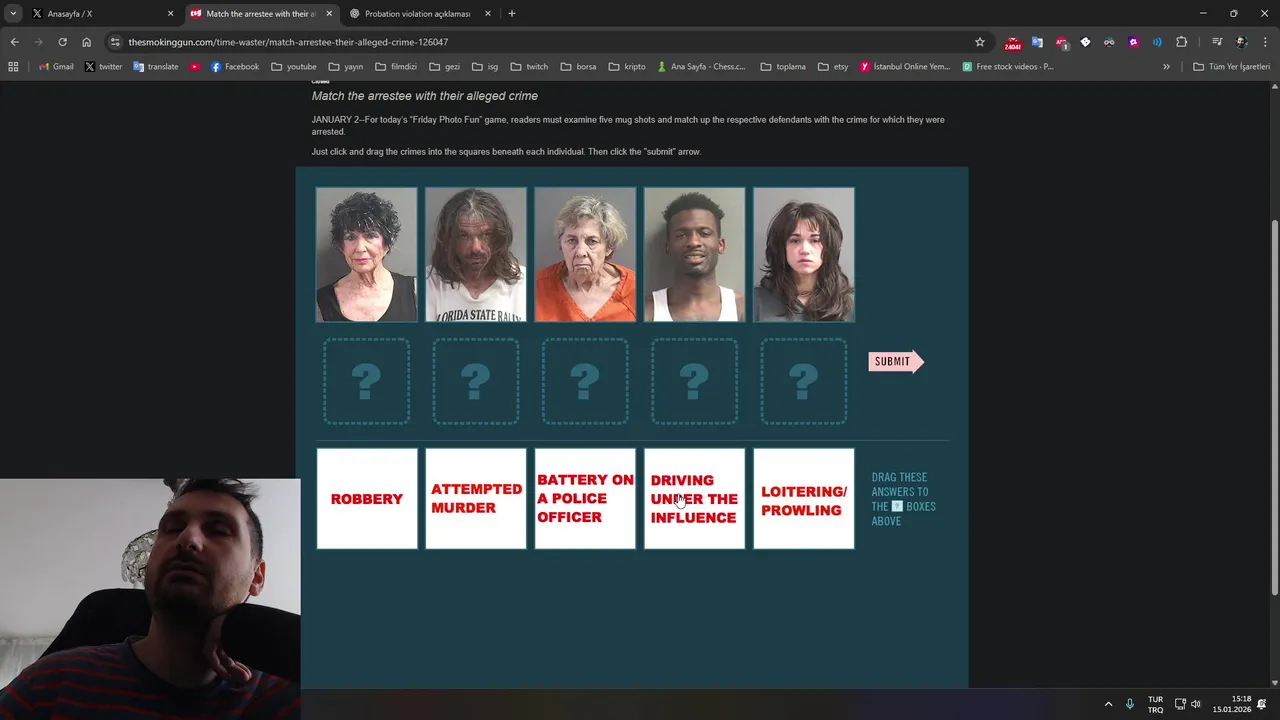Expand the gezi bookmarks folder
The height and width of the screenshot is (720, 1280).
click(x=444, y=67)
